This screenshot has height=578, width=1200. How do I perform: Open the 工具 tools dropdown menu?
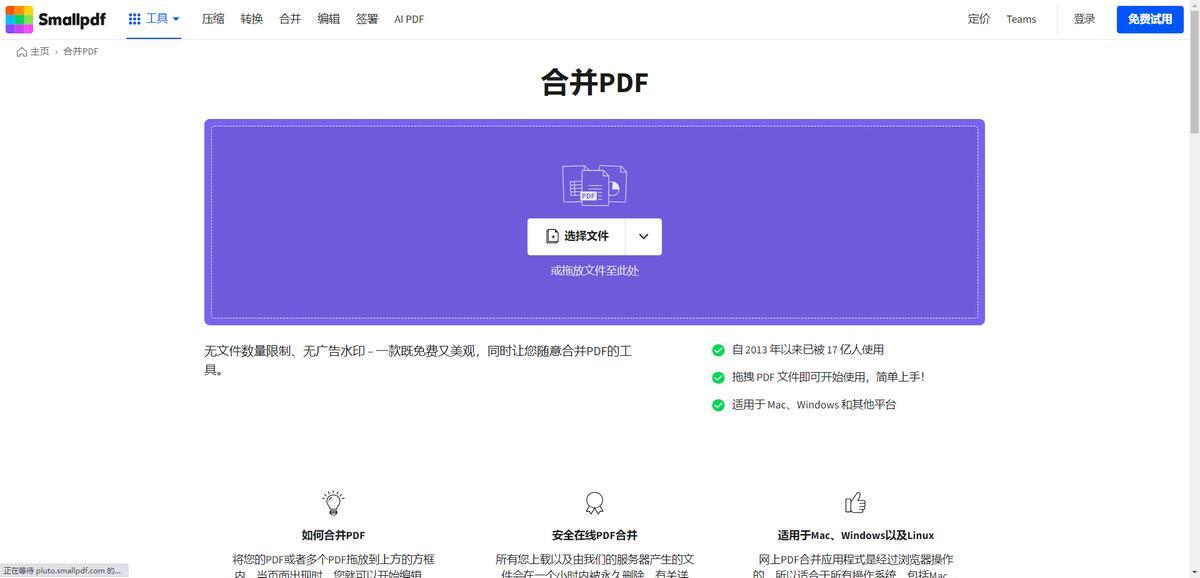[x=154, y=19]
